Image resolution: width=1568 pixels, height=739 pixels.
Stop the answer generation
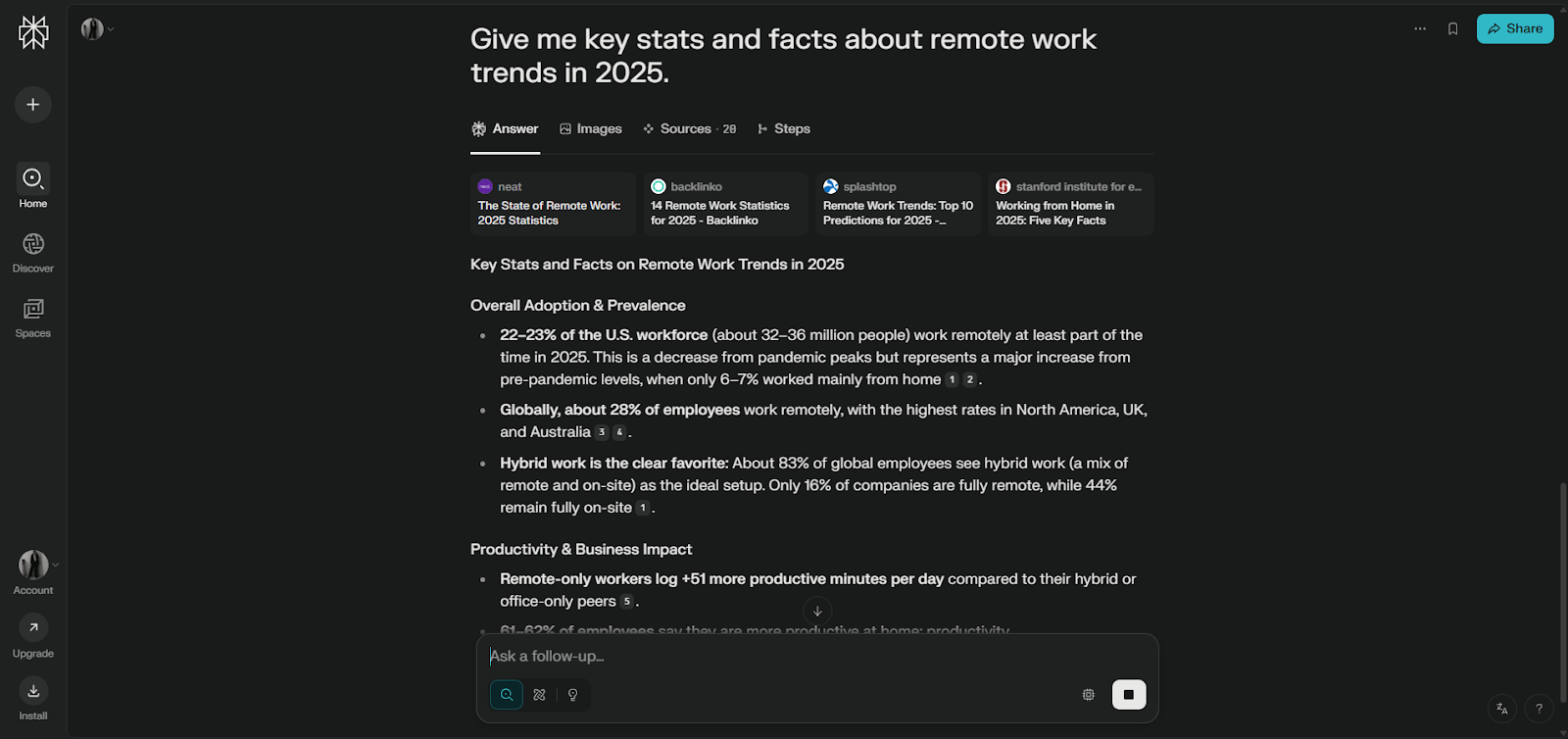[x=1129, y=695]
